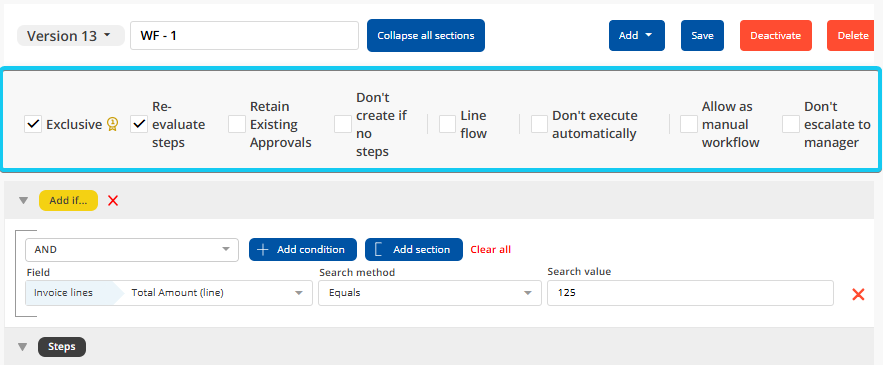Viewport: 883px width, 365px height.
Task: Collapse the Steps section triangle
Action: [x=23, y=347]
